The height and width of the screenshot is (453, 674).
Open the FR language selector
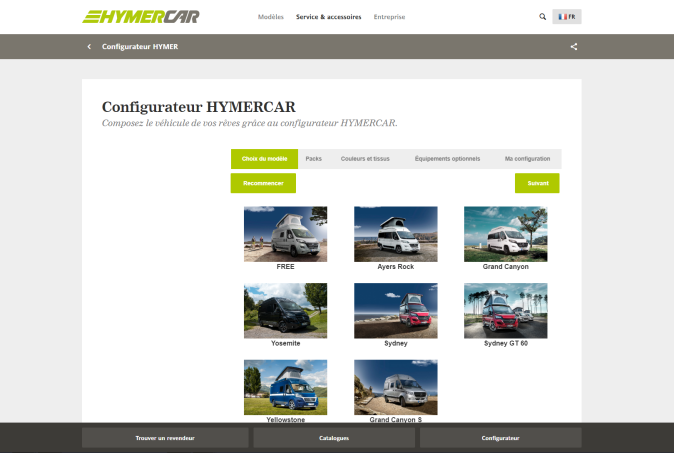(567, 17)
